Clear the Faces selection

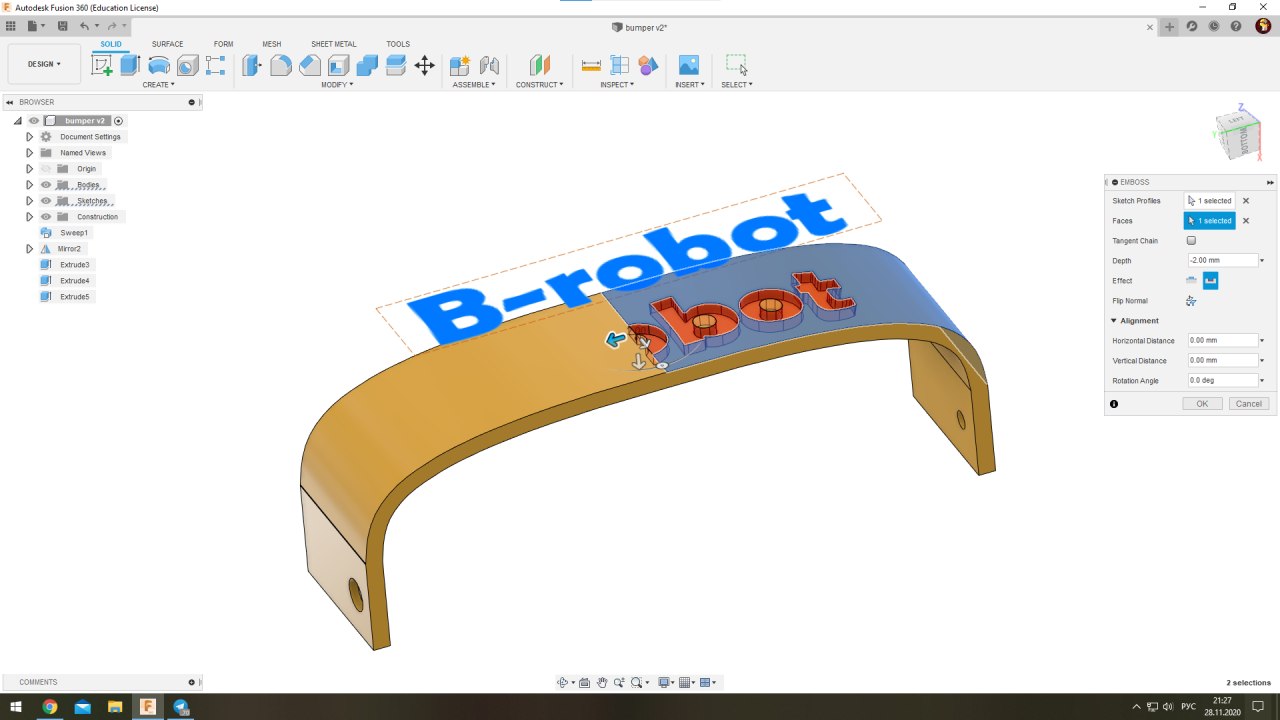[1246, 221]
